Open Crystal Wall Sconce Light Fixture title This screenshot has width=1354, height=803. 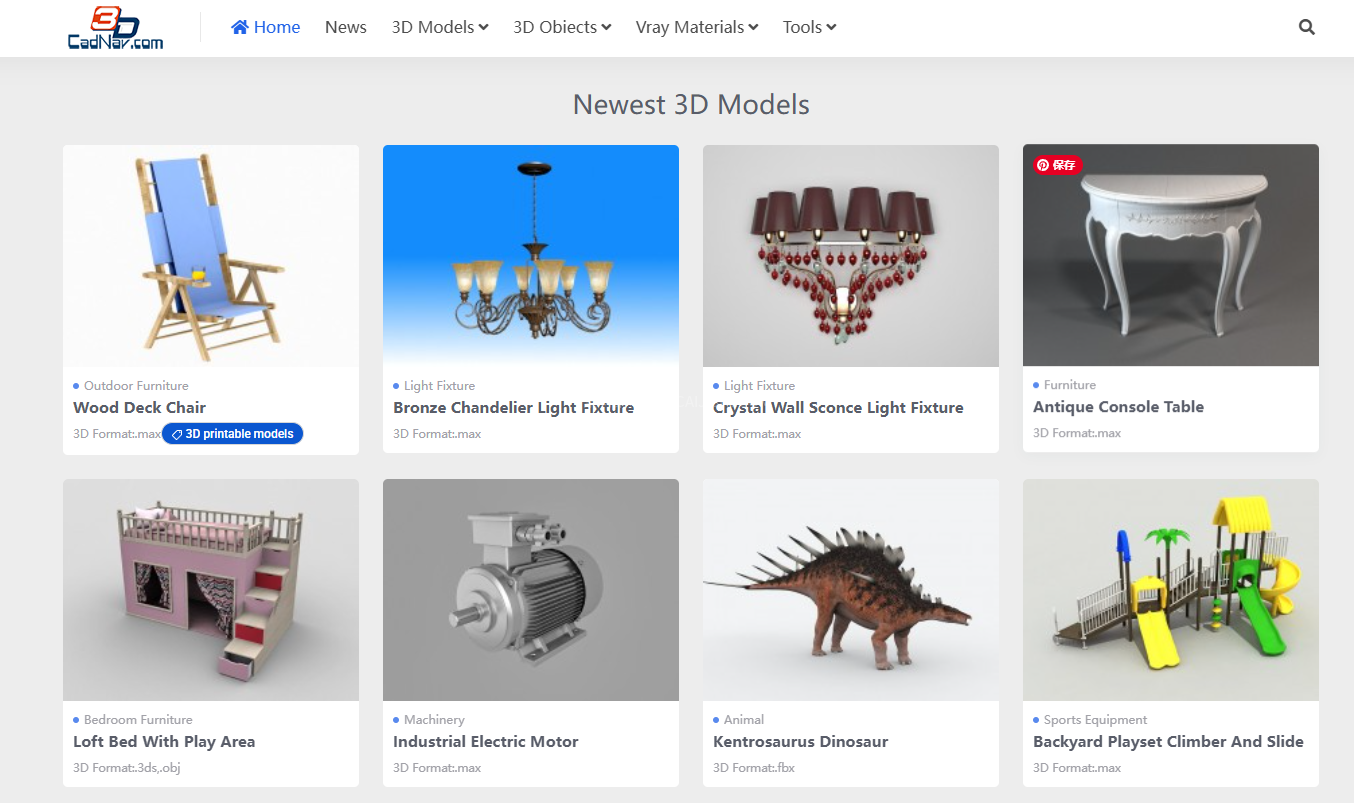[838, 408]
